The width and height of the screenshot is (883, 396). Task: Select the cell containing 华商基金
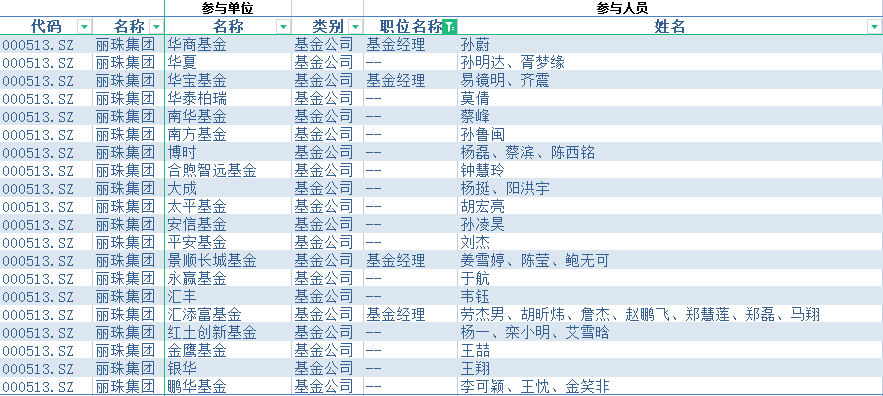228,45
